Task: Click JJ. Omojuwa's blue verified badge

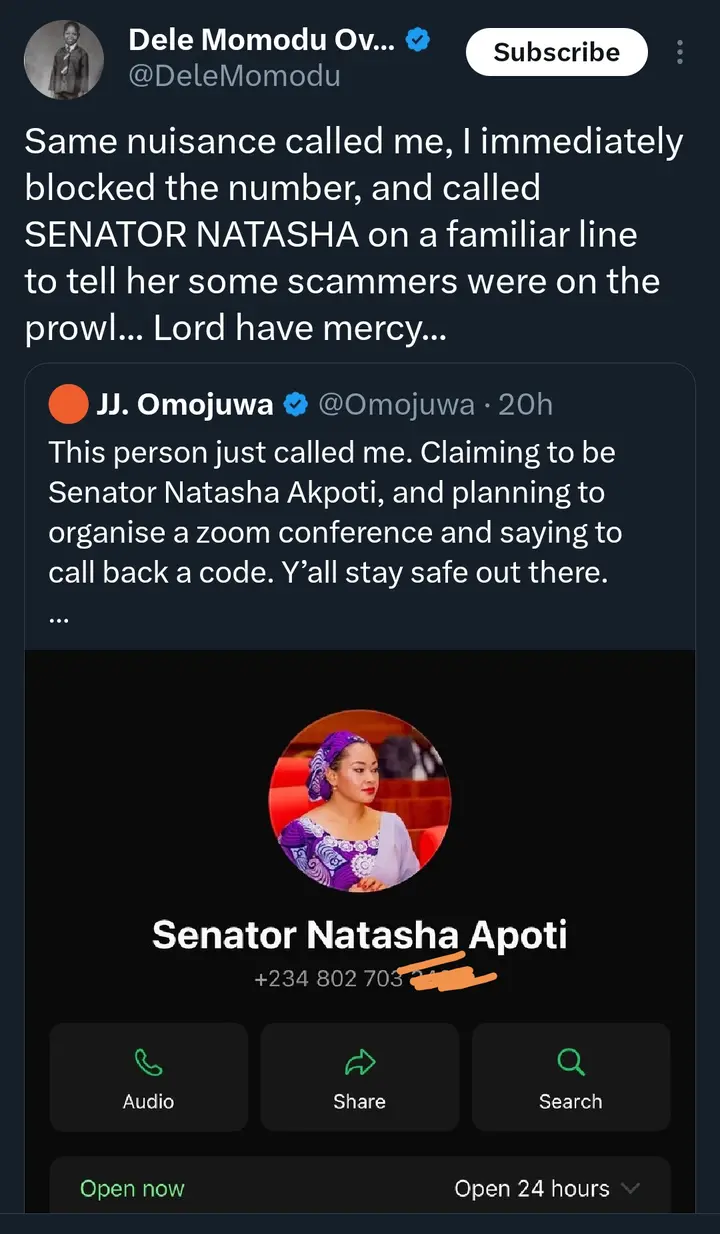Action: point(296,404)
